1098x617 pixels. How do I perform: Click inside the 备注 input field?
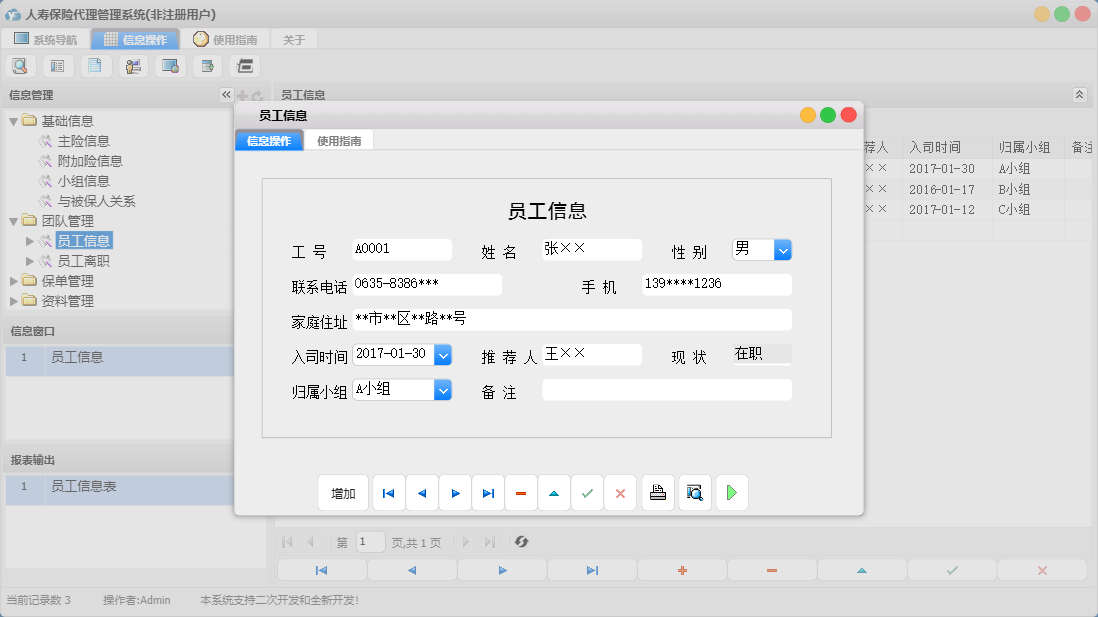665,390
